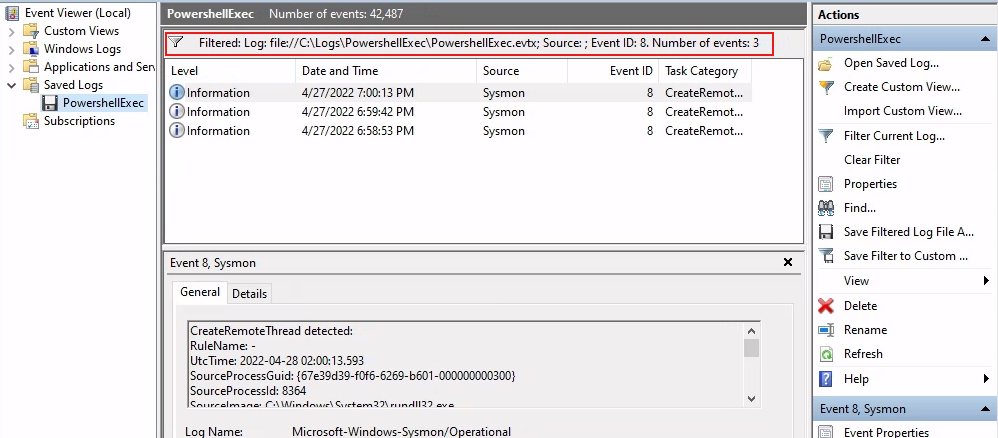Click the Rename icon
Image resolution: width=998 pixels, height=438 pixels.
tap(826, 330)
